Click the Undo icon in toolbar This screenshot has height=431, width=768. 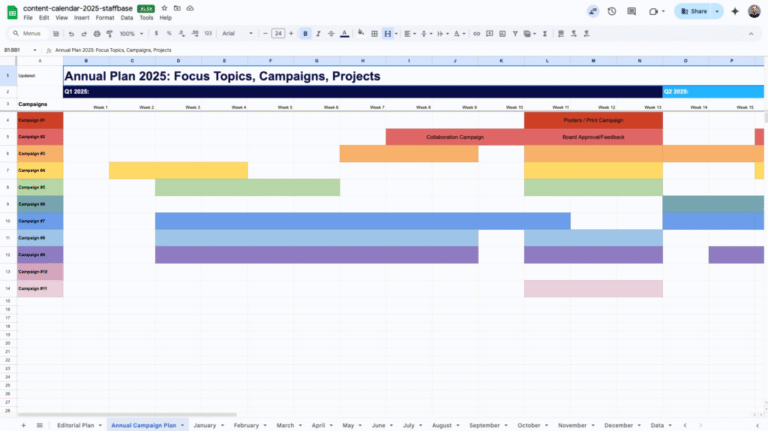tap(72, 33)
